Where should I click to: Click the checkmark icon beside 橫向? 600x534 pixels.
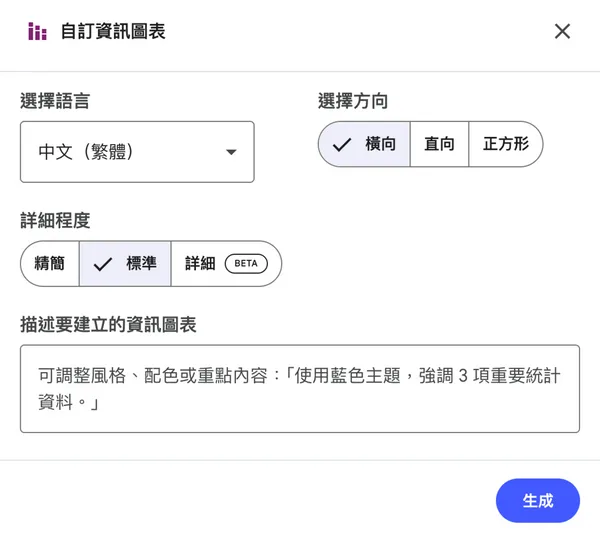342,144
